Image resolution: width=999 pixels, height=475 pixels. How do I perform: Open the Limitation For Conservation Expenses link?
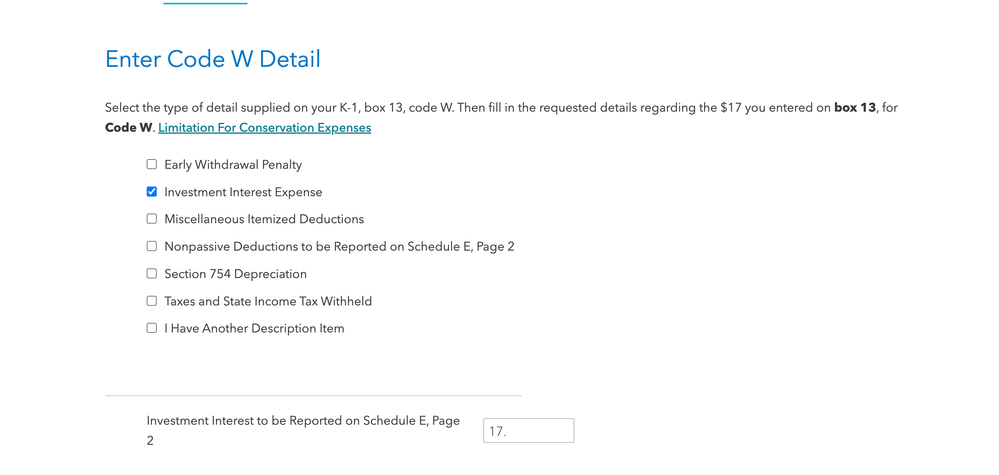264,127
